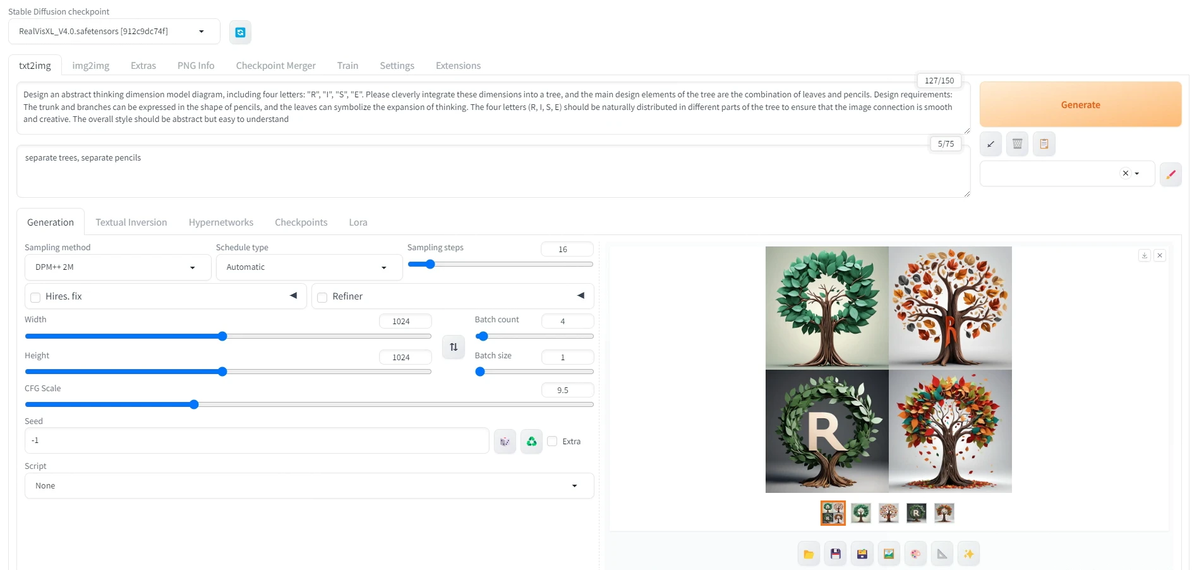Switch to Textual Inversion tab
1192x570 pixels.
click(x=132, y=222)
